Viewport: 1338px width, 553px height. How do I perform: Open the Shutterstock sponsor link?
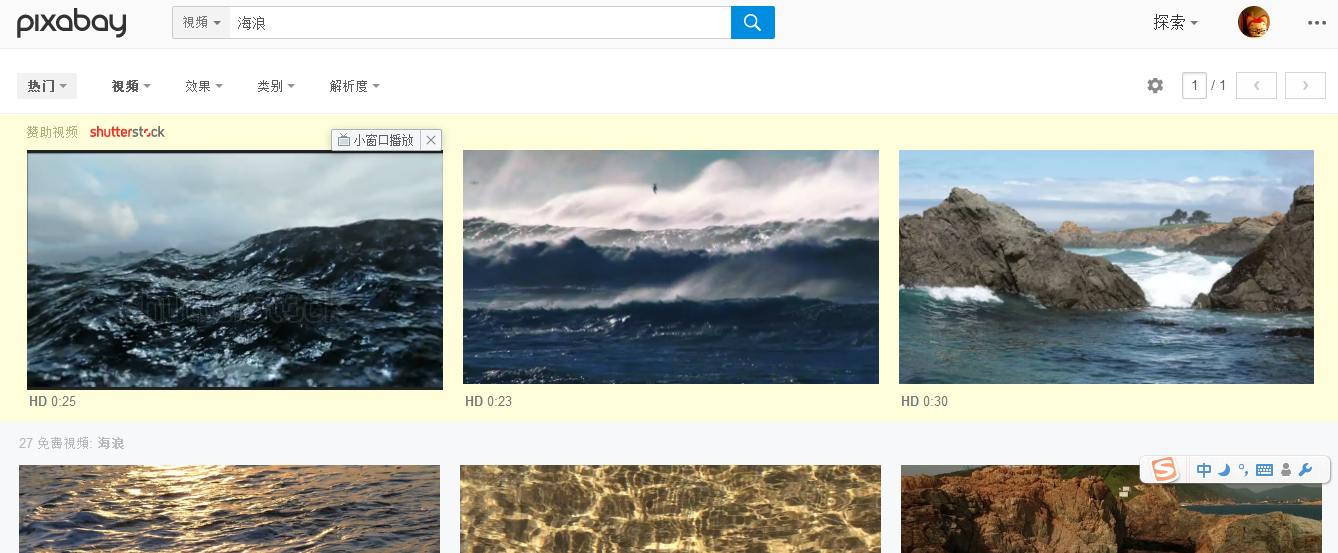[127, 132]
